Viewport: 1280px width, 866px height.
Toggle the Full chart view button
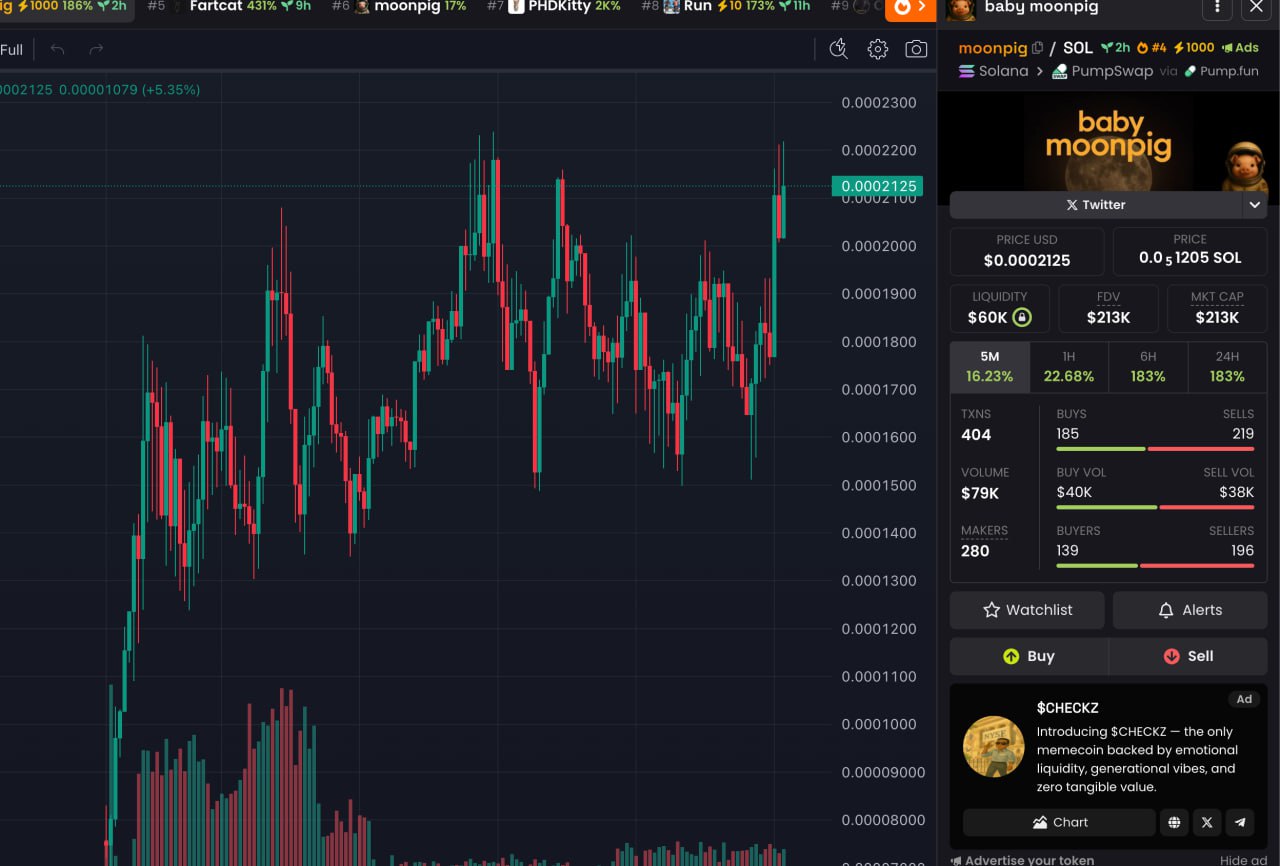(x=12, y=49)
